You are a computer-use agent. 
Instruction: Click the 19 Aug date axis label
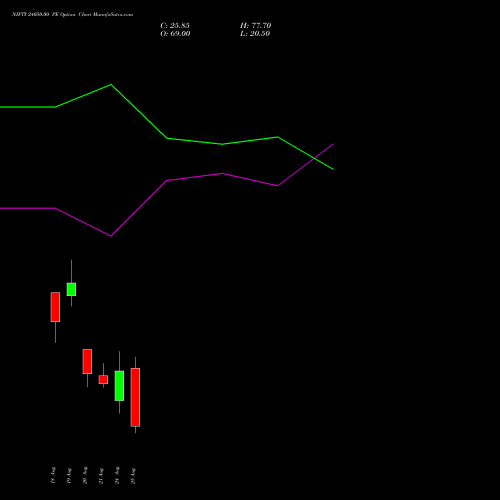pos(69,475)
